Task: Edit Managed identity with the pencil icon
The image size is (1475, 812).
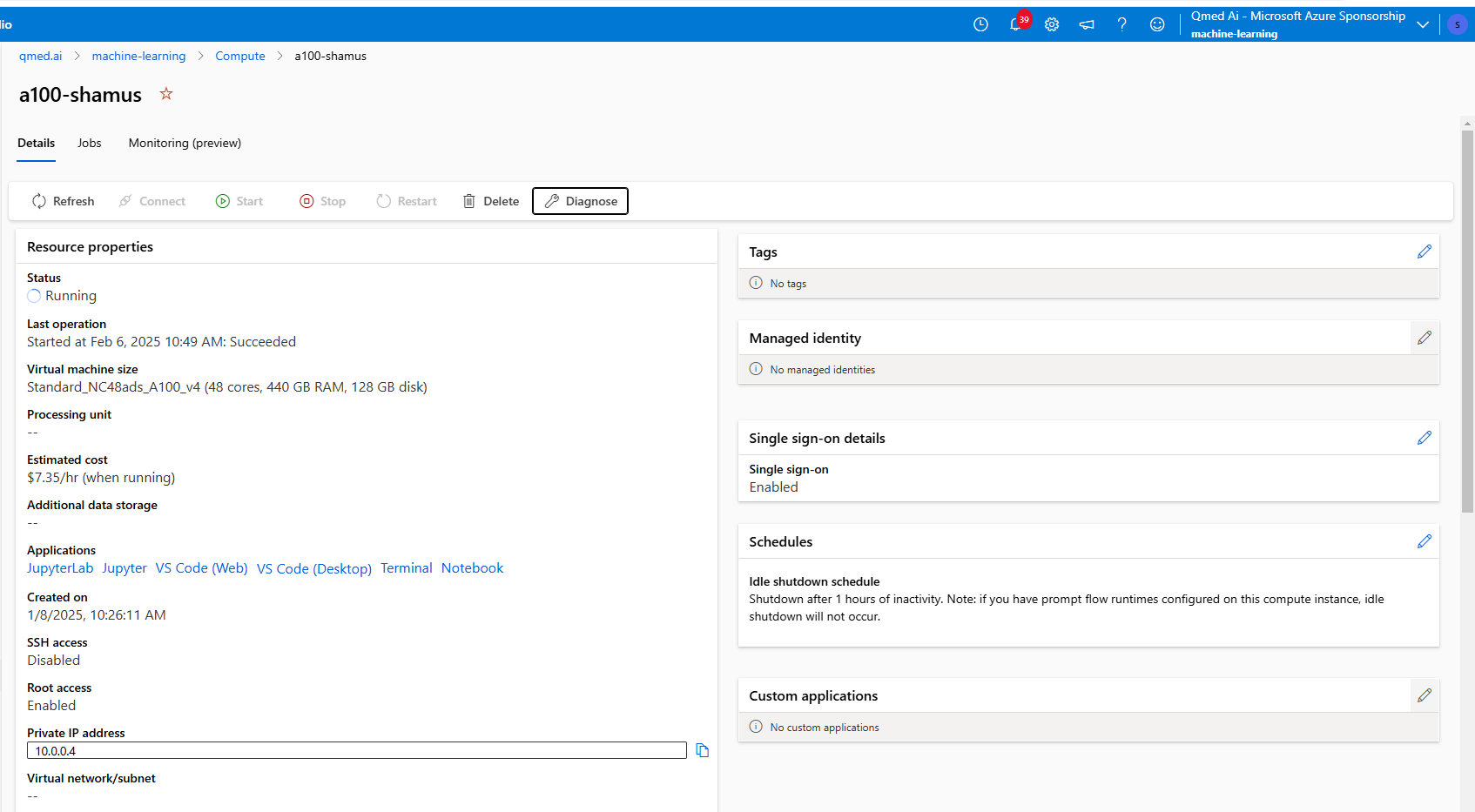Action: 1424,338
